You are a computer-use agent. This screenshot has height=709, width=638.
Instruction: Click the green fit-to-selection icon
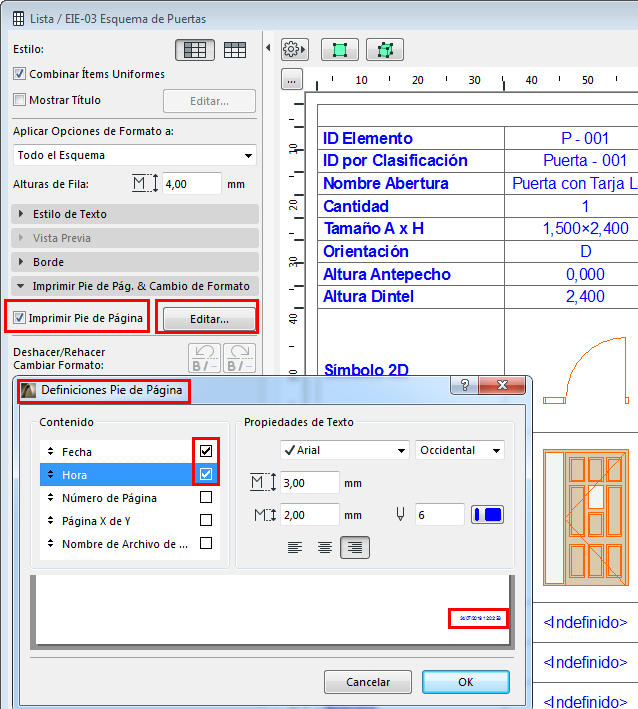pos(340,49)
